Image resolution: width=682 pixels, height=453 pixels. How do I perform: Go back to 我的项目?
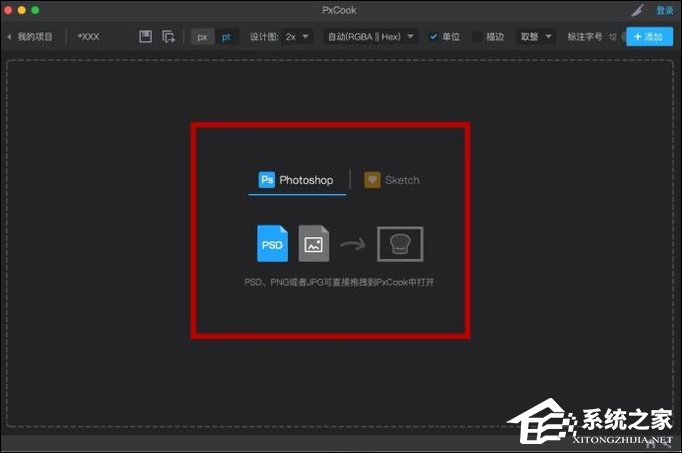[x=30, y=37]
